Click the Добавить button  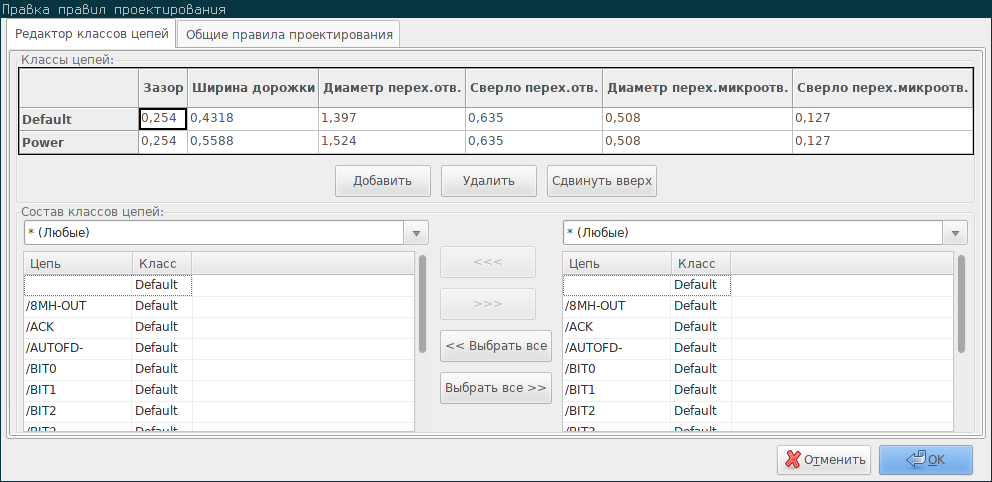coord(383,181)
